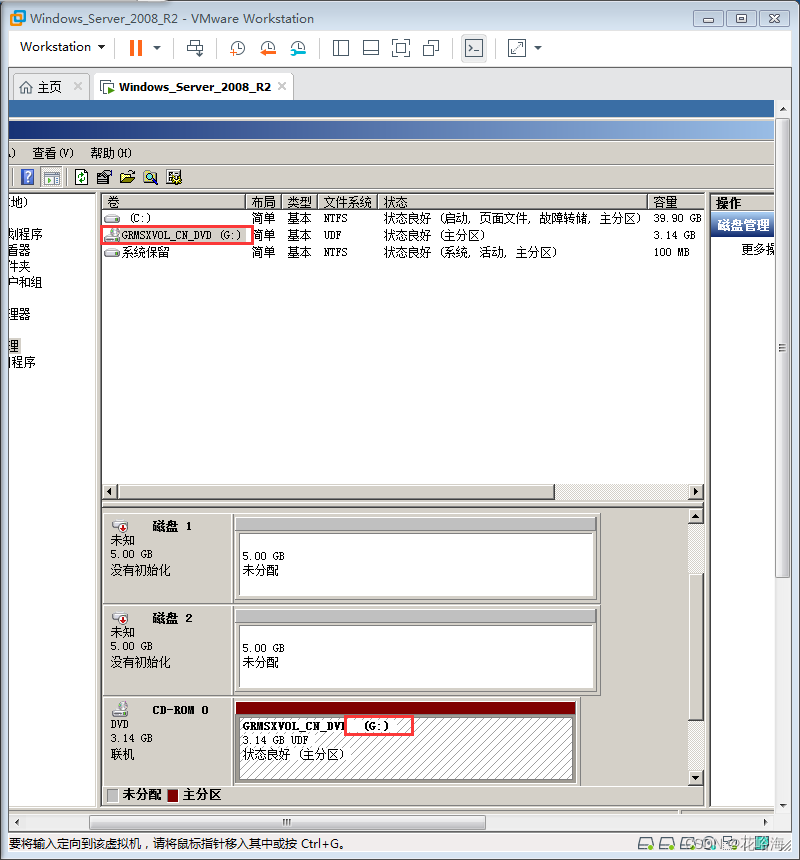Sort by the 布局 column header
800x860 pixels.
tap(263, 202)
